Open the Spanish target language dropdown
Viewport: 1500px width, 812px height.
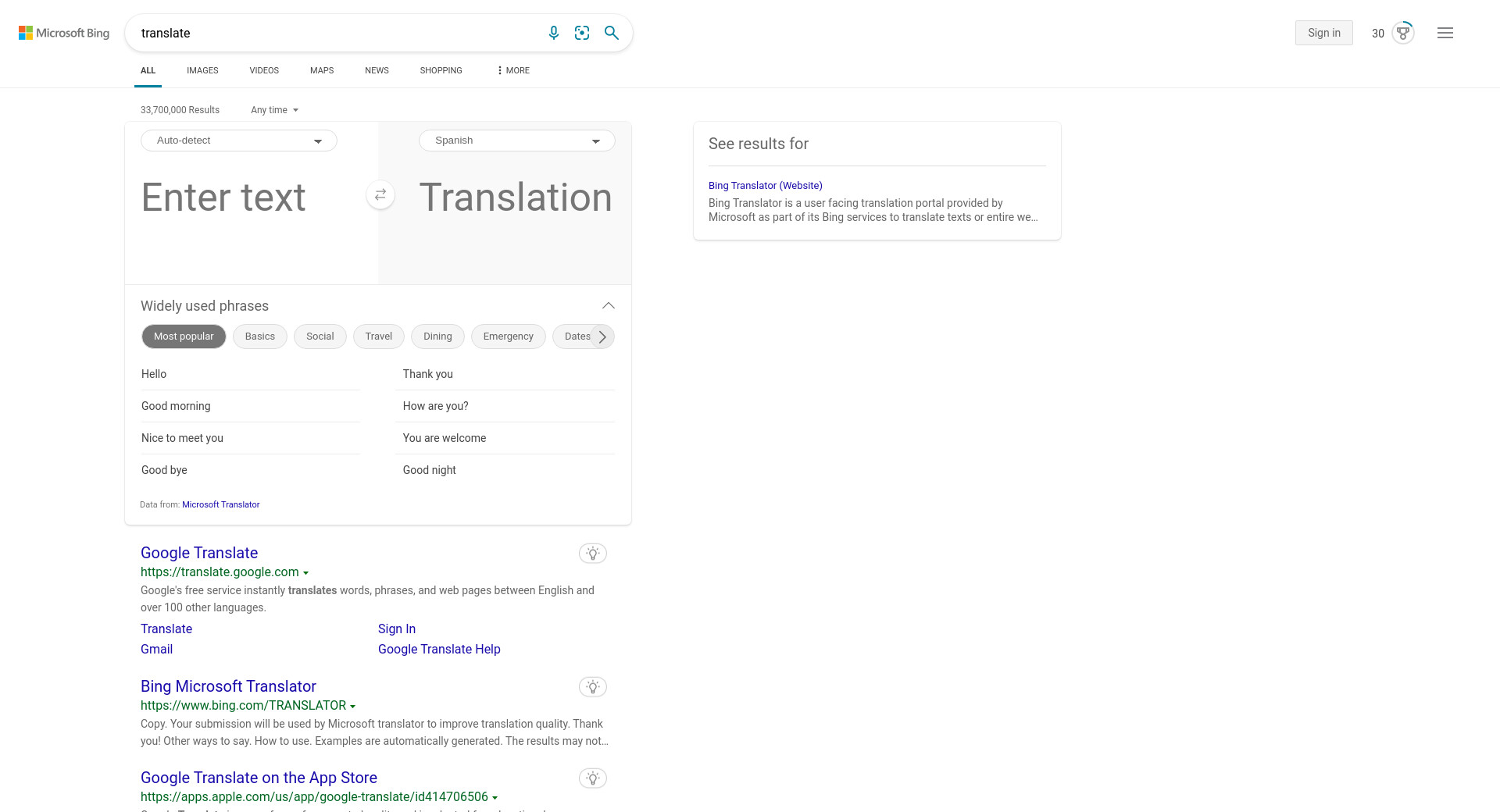point(517,141)
